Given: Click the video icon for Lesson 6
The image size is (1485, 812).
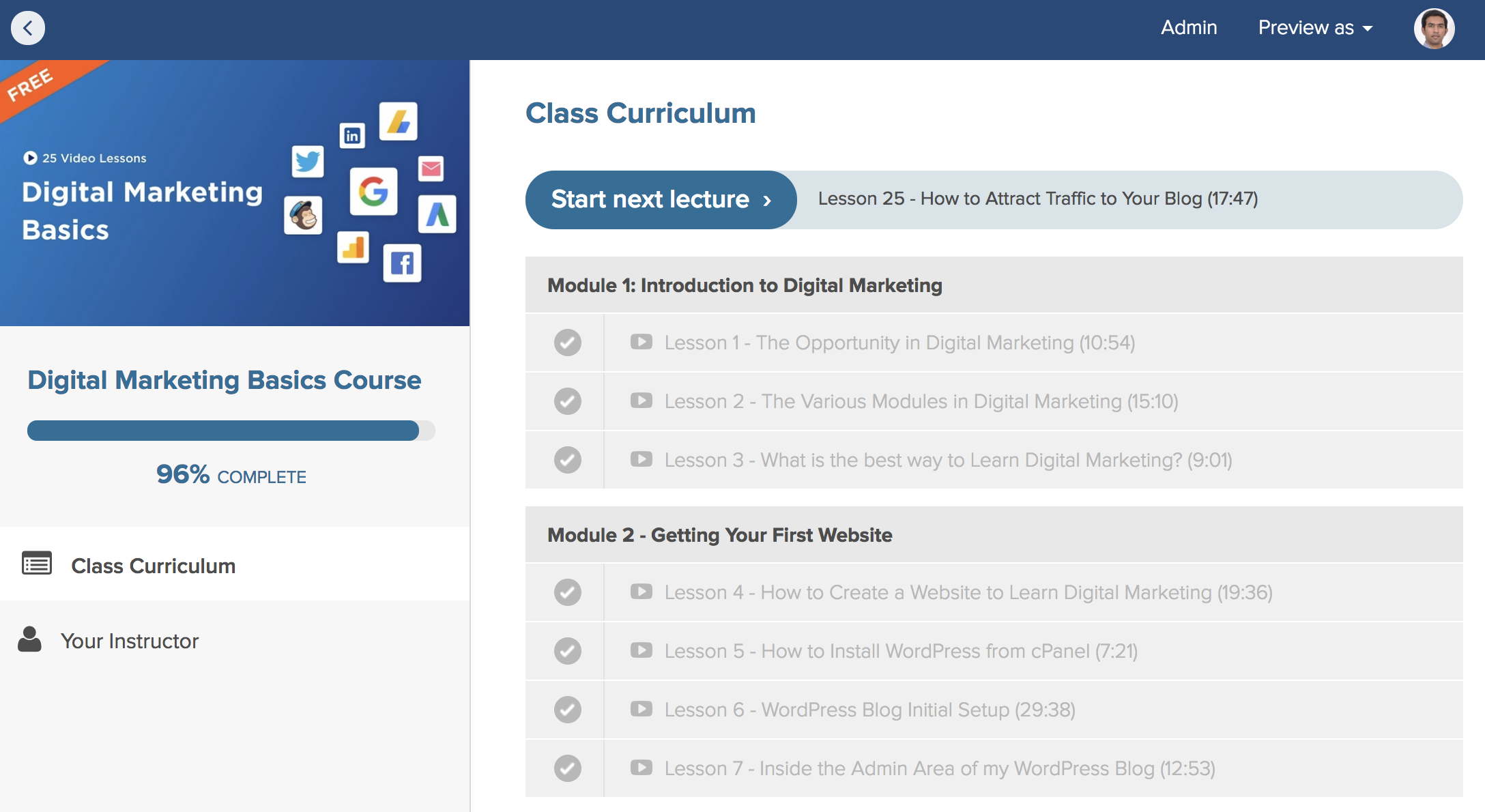Looking at the screenshot, I should (x=641, y=709).
